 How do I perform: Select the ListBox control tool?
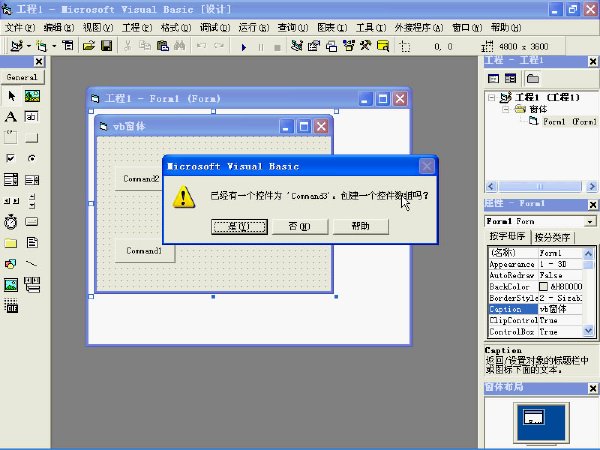(x=32, y=179)
